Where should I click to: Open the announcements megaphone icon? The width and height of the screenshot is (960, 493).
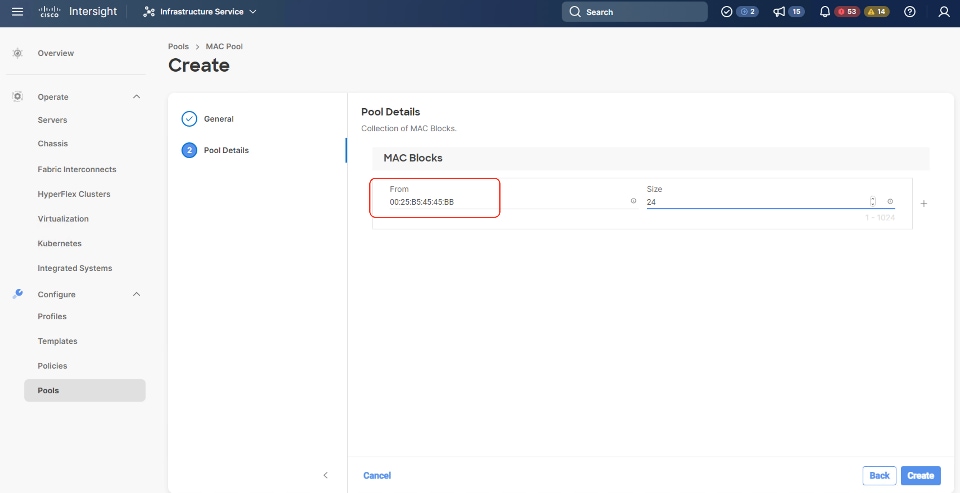pyautogui.click(x=779, y=12)
